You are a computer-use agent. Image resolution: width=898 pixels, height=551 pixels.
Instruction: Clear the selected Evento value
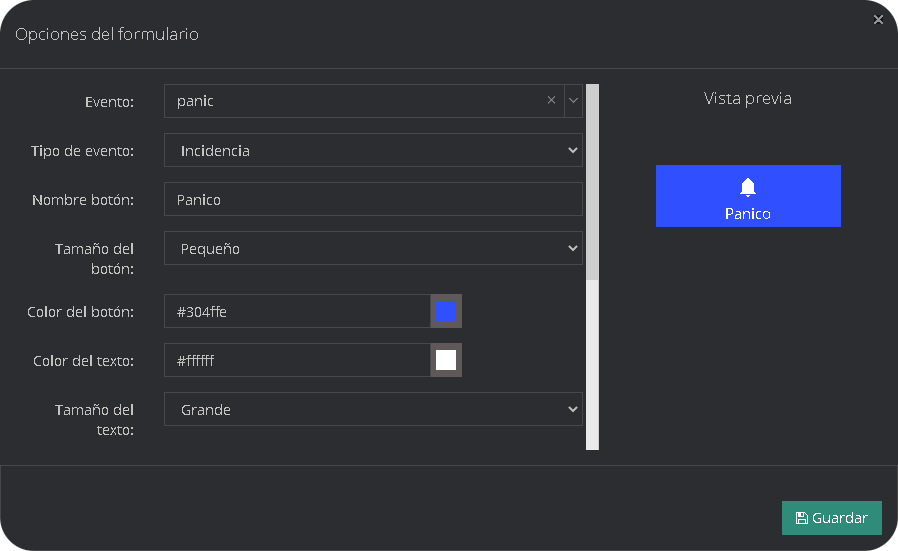pos(551,100)
